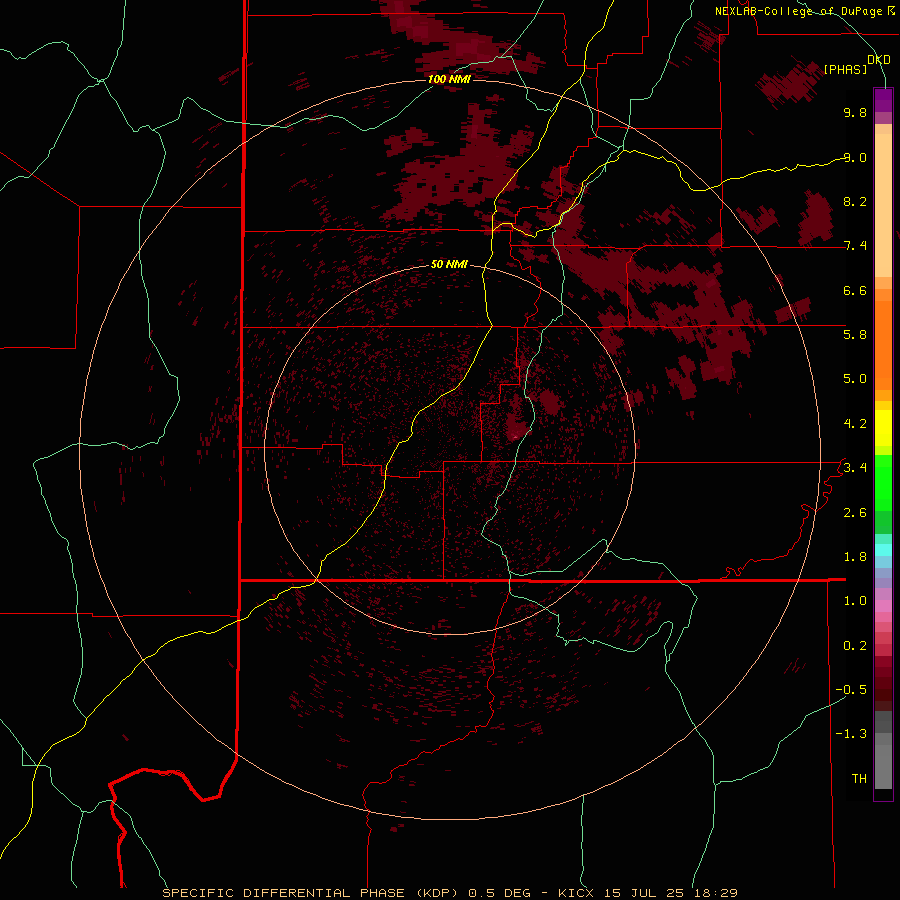Click the DKD label above color bar
The height and width of the screenshot is (900, 900).
[879, 60]
